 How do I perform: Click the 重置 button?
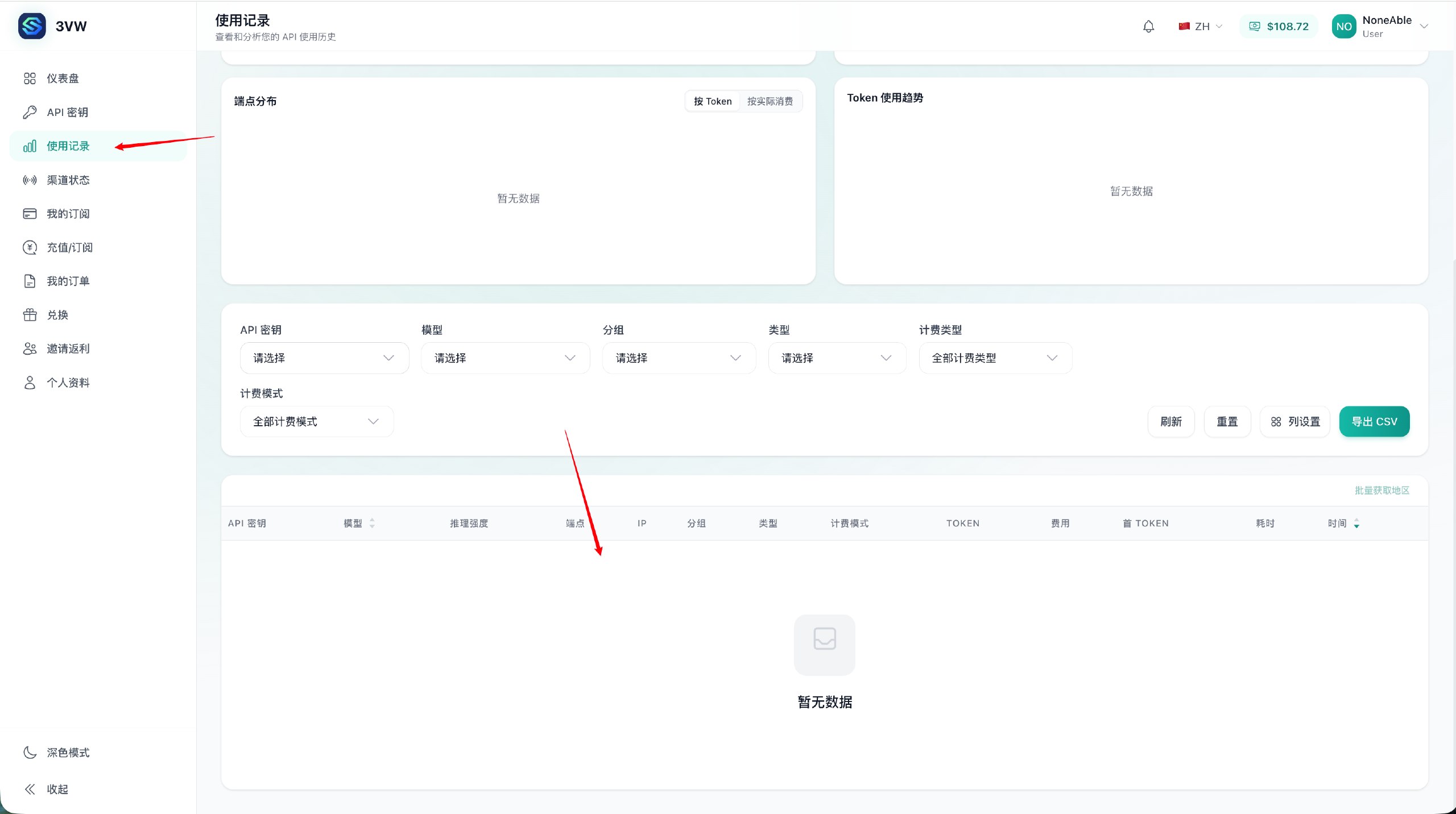[1227, 422]
